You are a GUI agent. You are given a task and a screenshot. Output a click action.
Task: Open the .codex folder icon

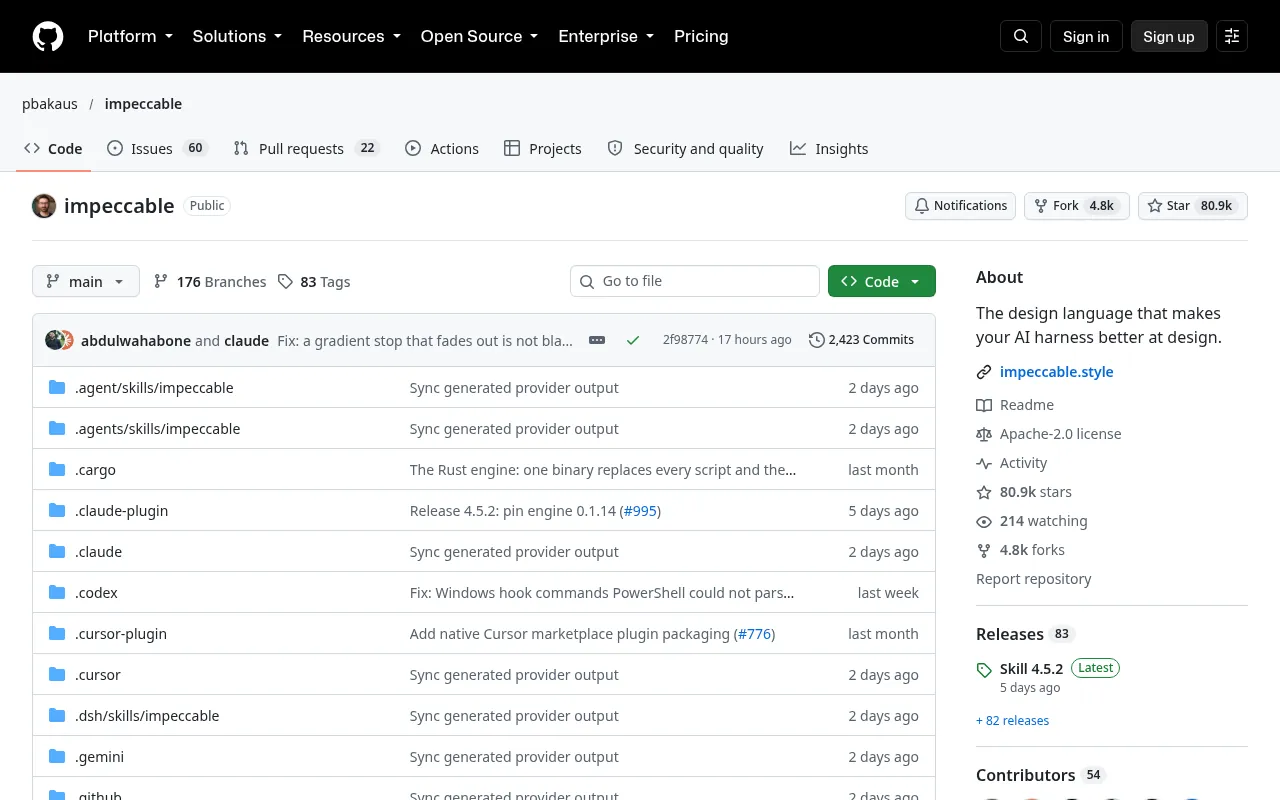pos(57,593)
